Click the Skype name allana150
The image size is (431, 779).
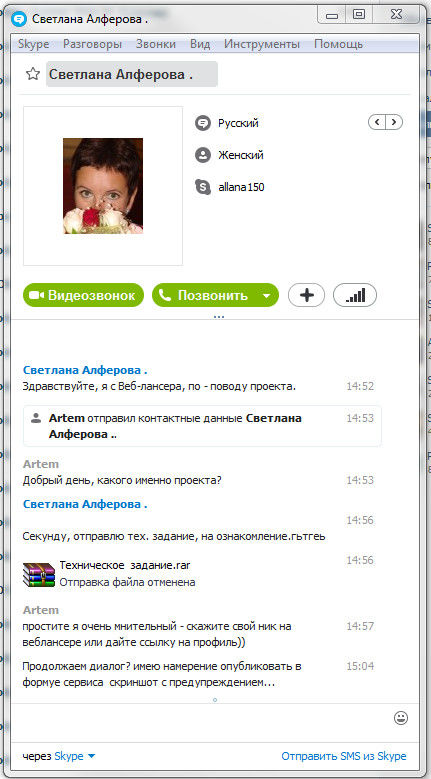click(x=241, y=187)
